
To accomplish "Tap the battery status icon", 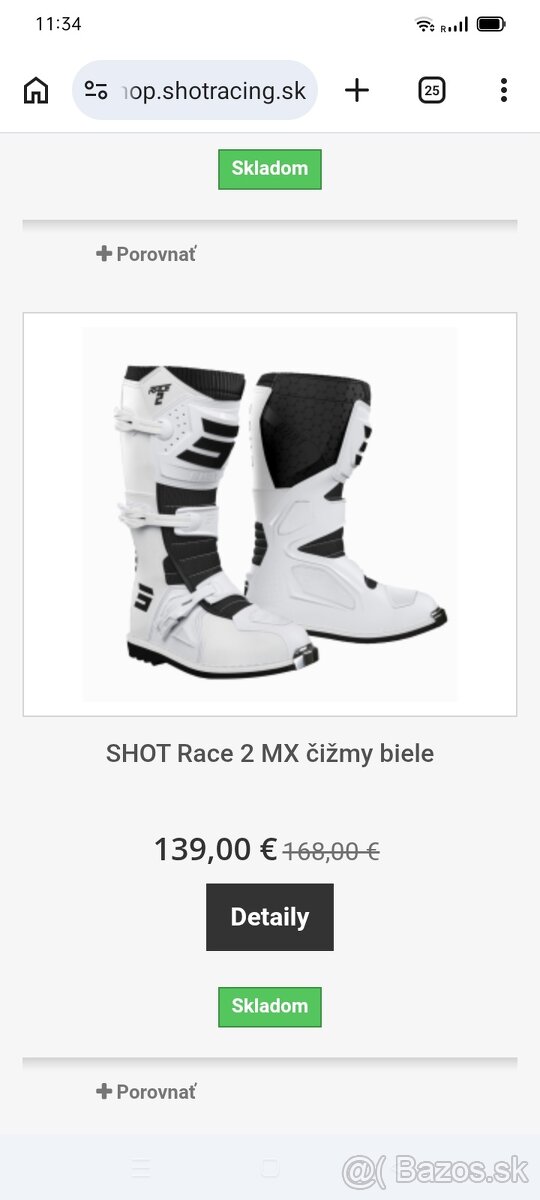I will point(491,24).
